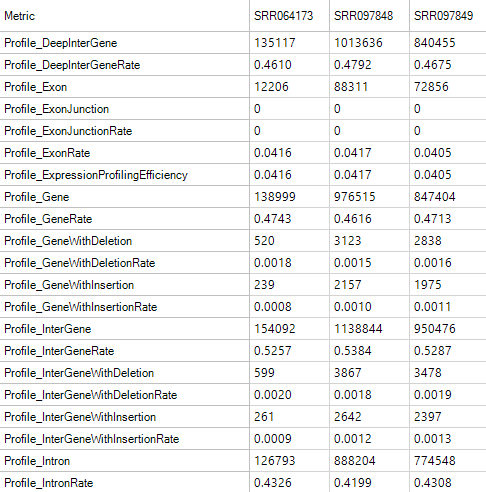The width and height of the screenshot is (486, 492).
Task: Click the Metric column header
Action: point(19,16)
